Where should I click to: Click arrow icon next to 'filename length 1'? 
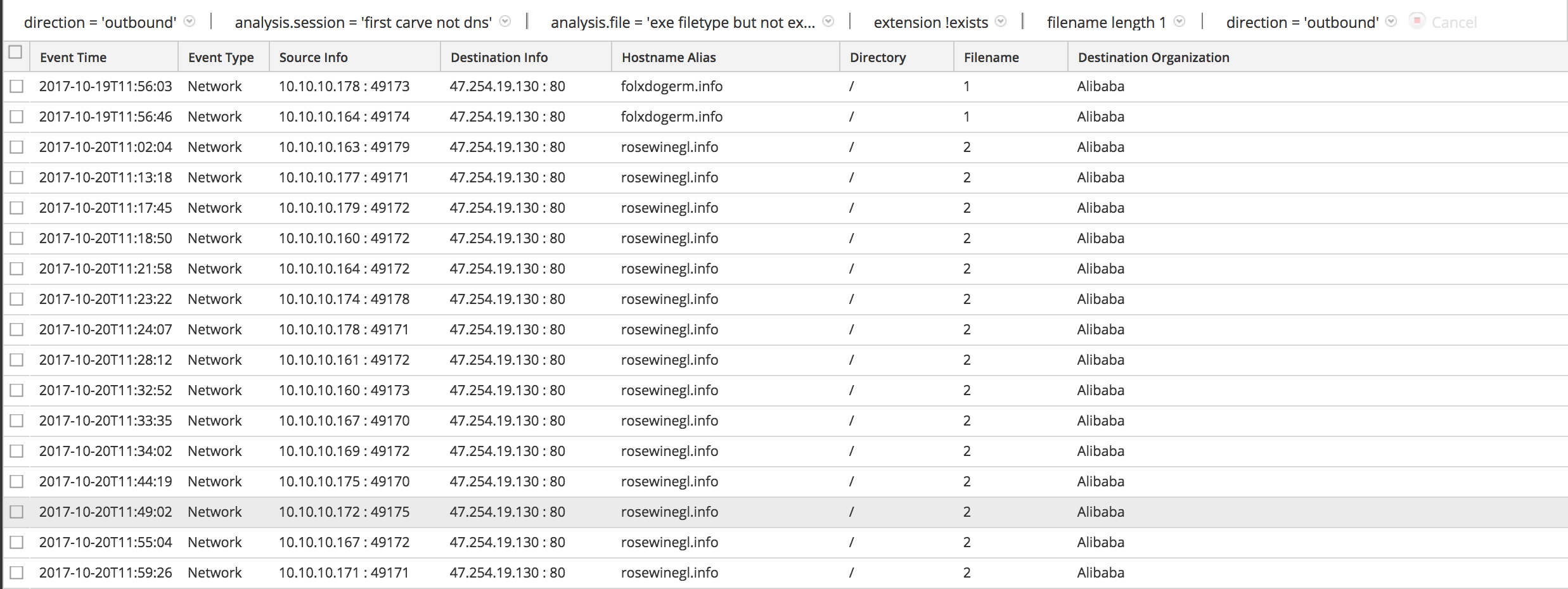(x=1179, y=22)
